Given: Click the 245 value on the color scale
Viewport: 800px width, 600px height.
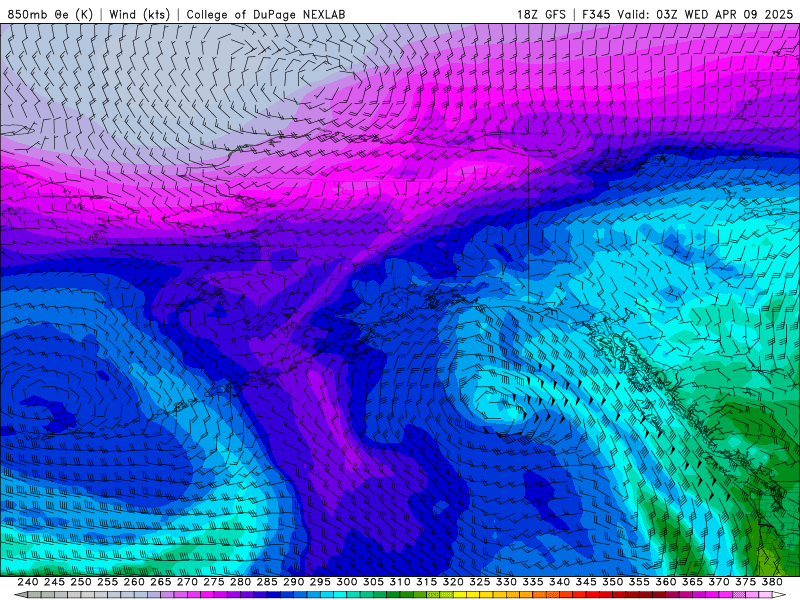Looking at the screenshot, I should [x=55, y=582].
